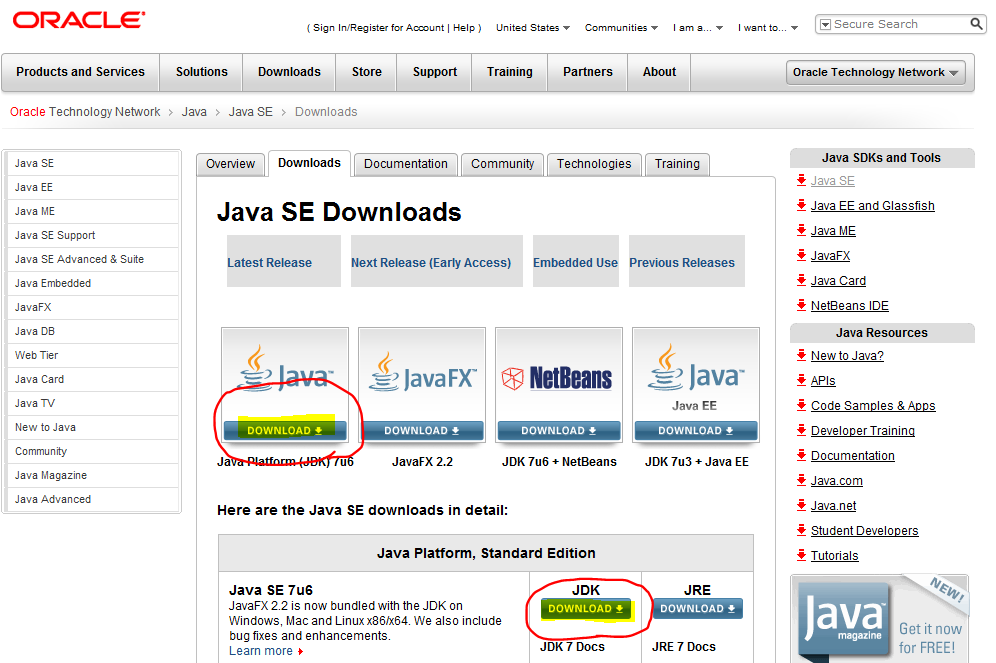This screenshot has width=996, height=663.
Task: Open the Oracle Technology Network dropdown
Action: click(x=876, y=72)
